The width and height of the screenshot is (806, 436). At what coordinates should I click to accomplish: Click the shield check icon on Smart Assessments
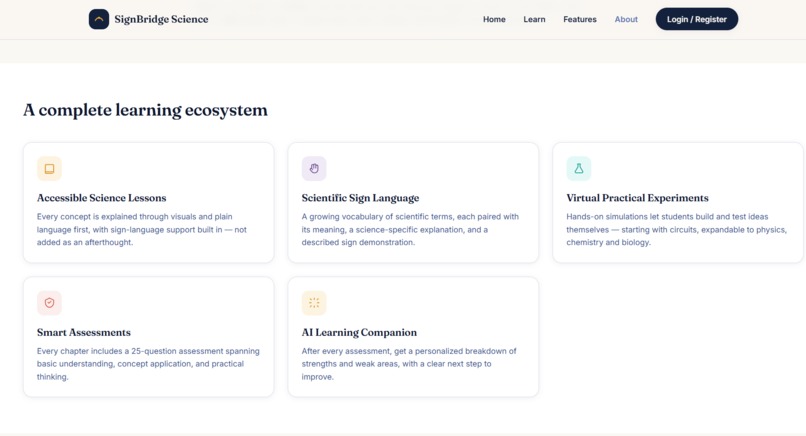click(49, 303)
